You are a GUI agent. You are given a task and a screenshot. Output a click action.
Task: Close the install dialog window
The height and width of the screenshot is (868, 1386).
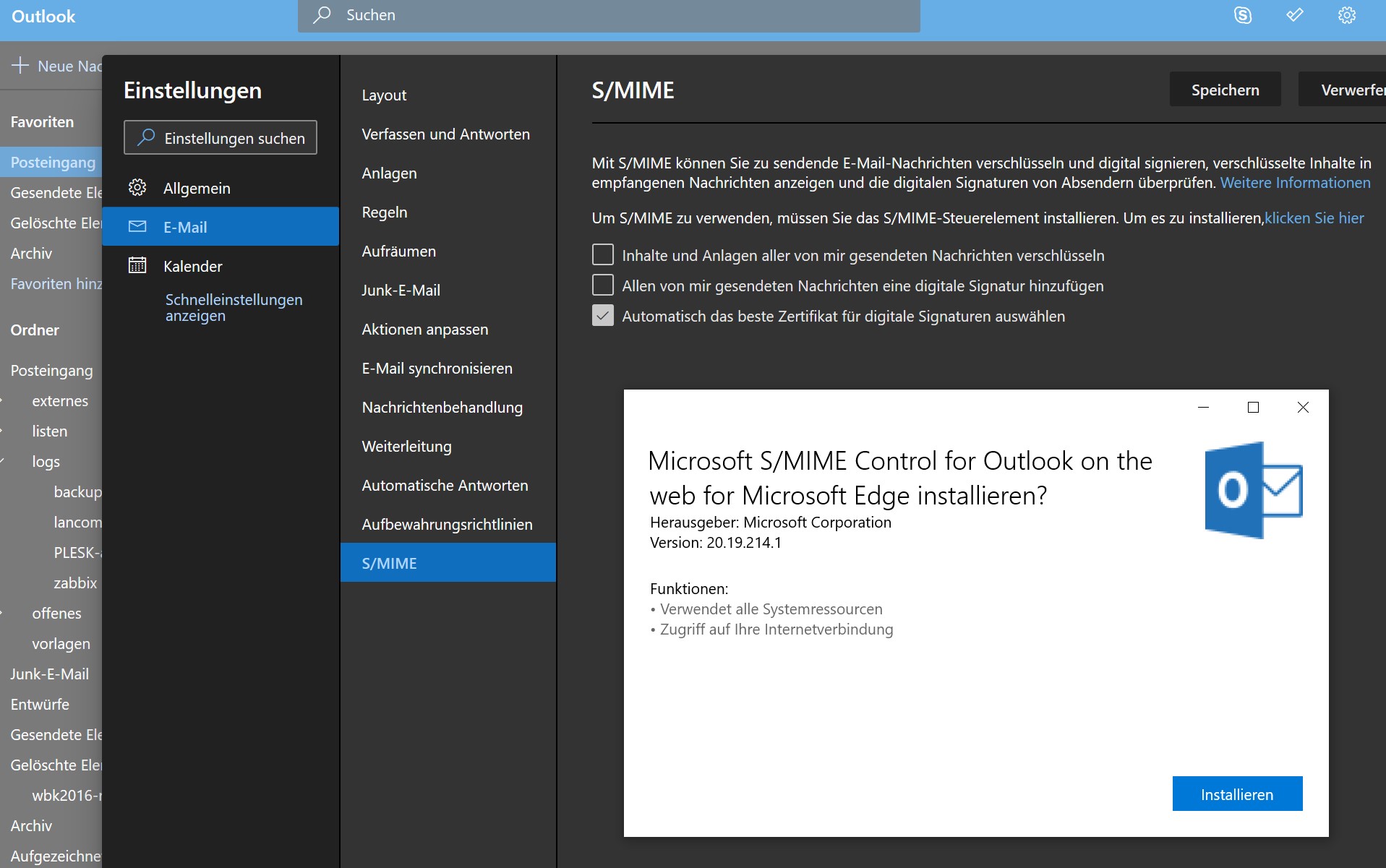(1303, 407)
